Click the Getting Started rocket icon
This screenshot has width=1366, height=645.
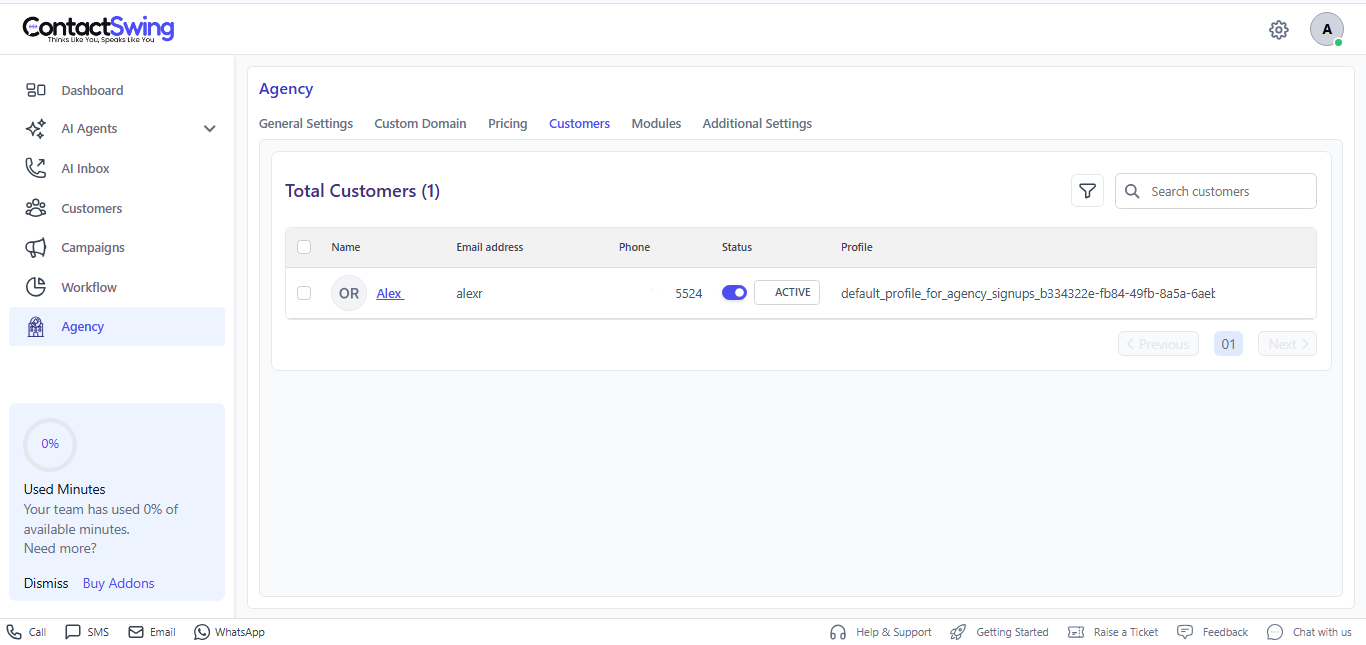[x=958, y=632]
